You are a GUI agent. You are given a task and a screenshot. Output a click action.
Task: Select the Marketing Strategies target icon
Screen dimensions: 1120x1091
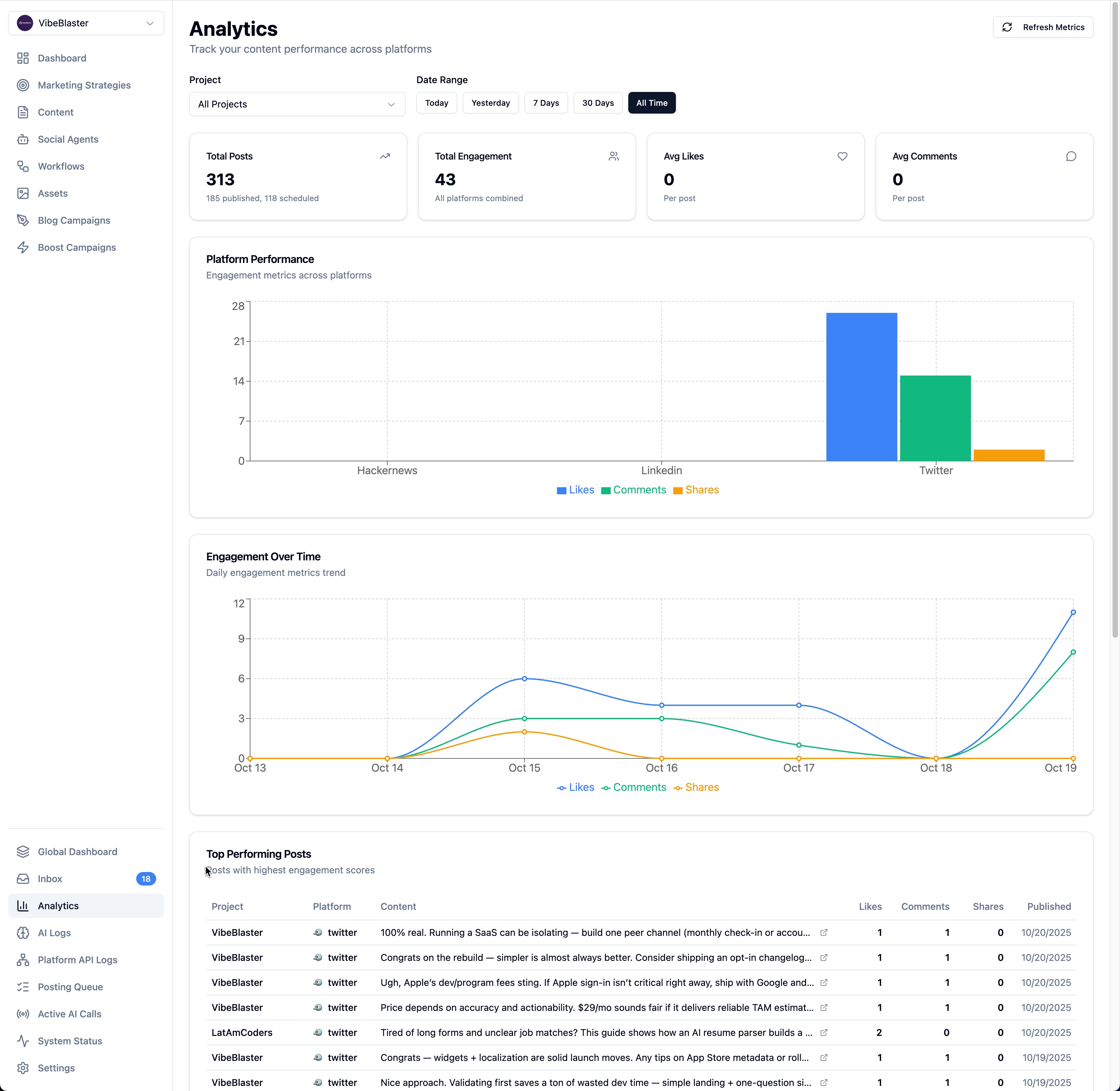click(23, 85)
